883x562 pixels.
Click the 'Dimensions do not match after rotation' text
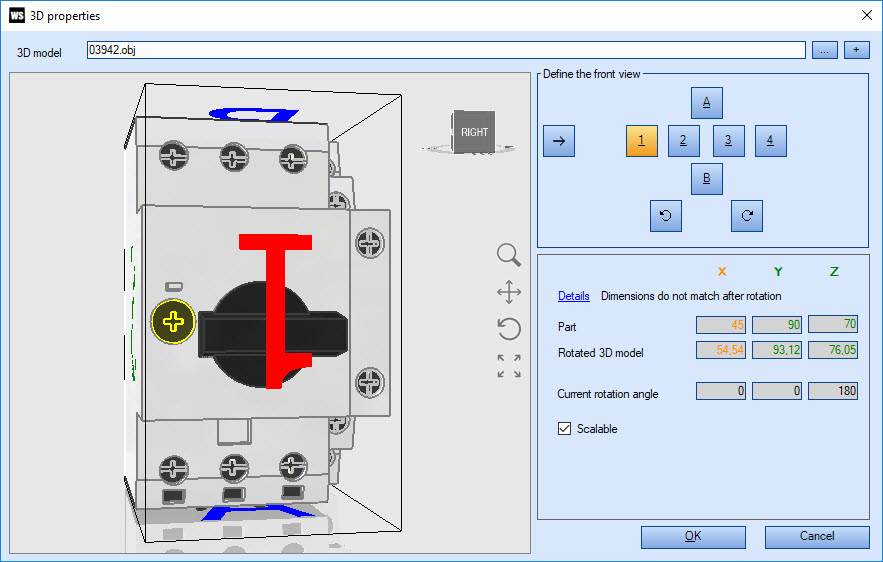[691, 296]
